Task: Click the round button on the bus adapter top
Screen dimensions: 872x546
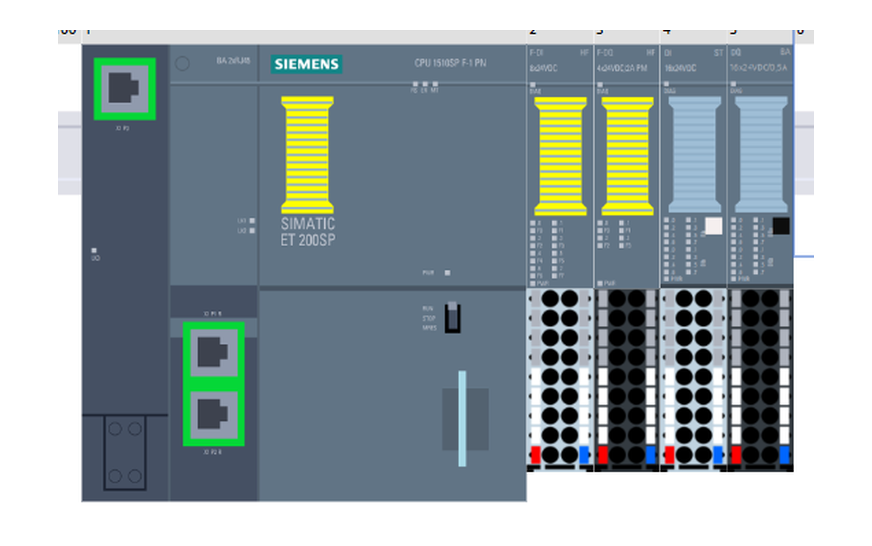Action: (182, 63)
